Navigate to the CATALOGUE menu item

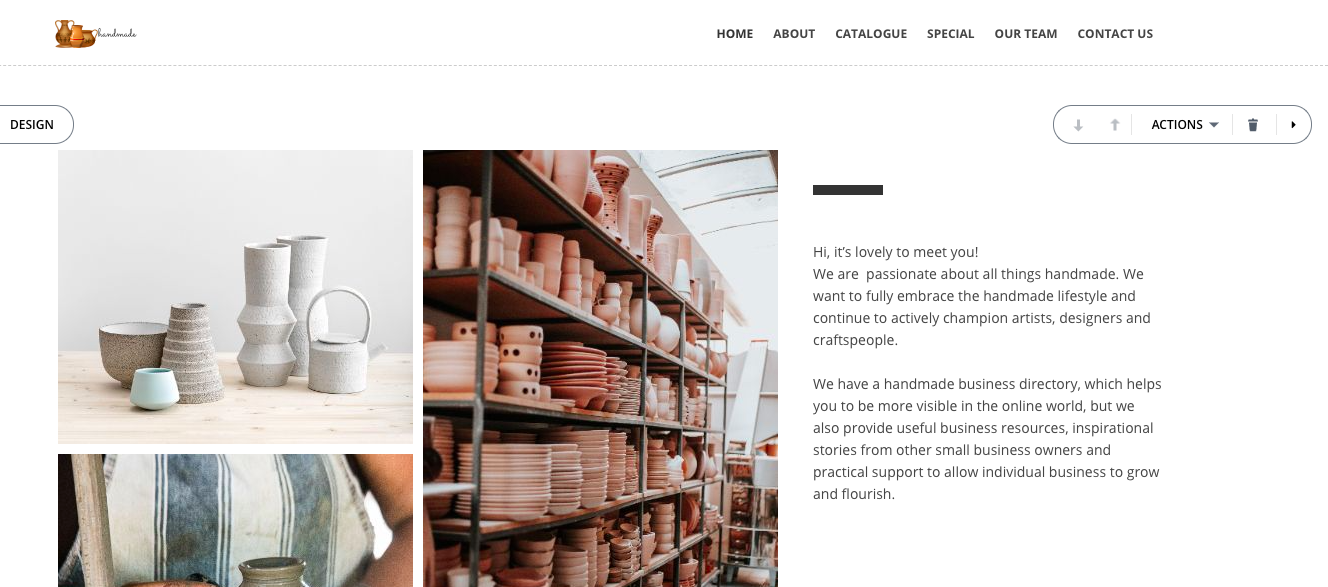(871, 34)
